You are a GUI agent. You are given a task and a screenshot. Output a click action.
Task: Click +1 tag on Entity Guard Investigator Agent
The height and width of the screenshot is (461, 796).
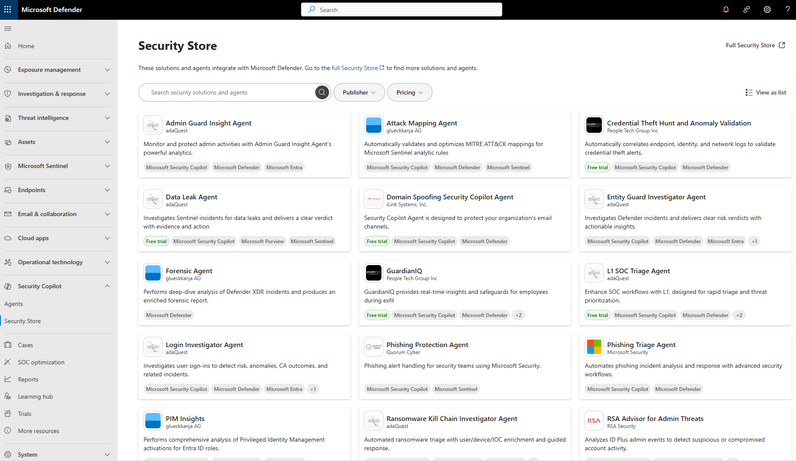tap(754, 241)
